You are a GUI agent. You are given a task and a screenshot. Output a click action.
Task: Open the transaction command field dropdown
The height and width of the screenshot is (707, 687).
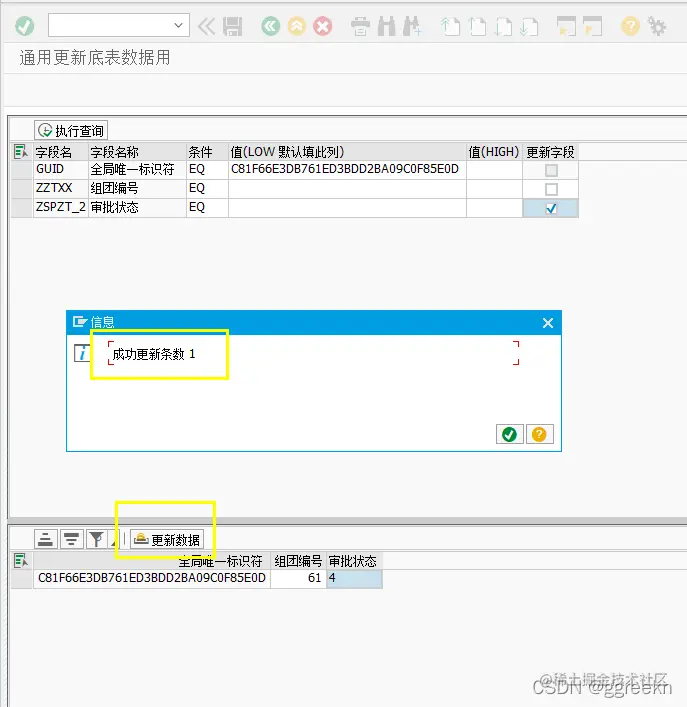tap(179, 25)
